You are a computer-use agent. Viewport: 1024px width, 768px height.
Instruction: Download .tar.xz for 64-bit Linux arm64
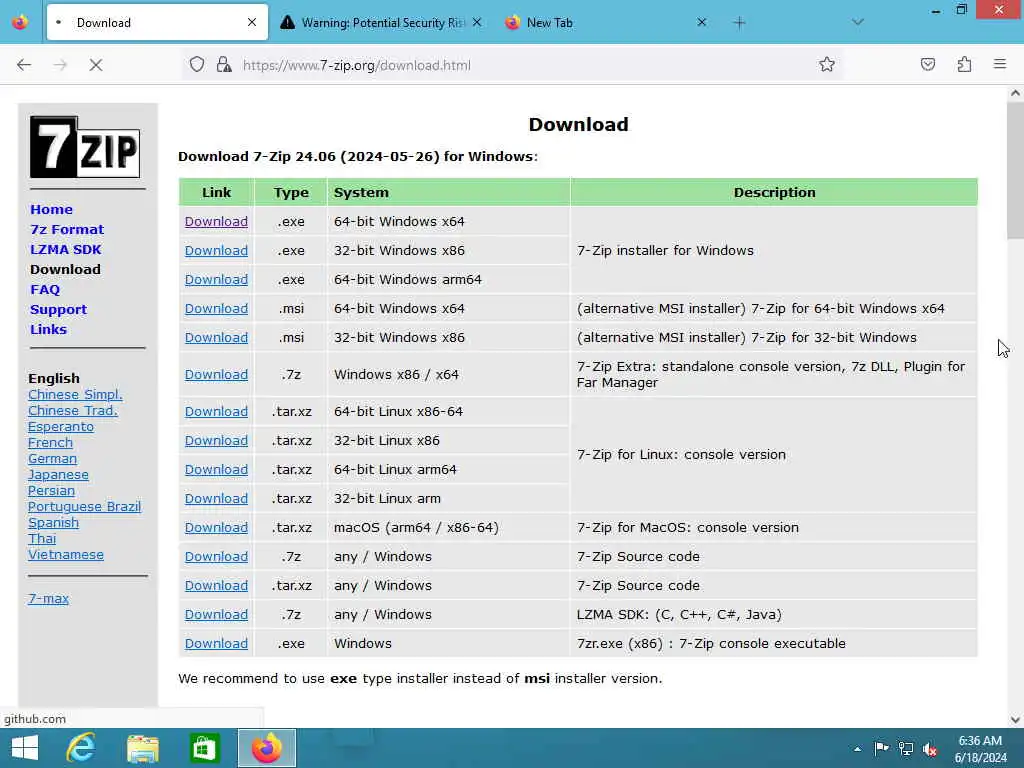(216, 470)
